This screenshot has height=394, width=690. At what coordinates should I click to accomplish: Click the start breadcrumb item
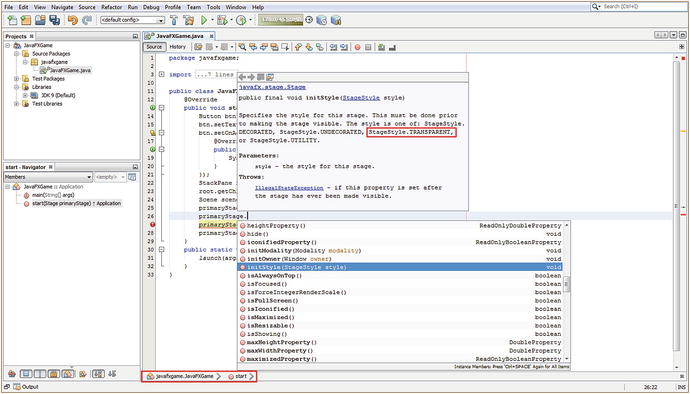pos(237,376)
